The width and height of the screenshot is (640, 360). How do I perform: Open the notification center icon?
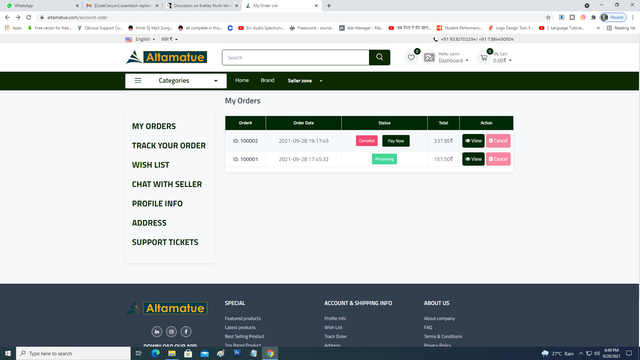pos(629,353)
